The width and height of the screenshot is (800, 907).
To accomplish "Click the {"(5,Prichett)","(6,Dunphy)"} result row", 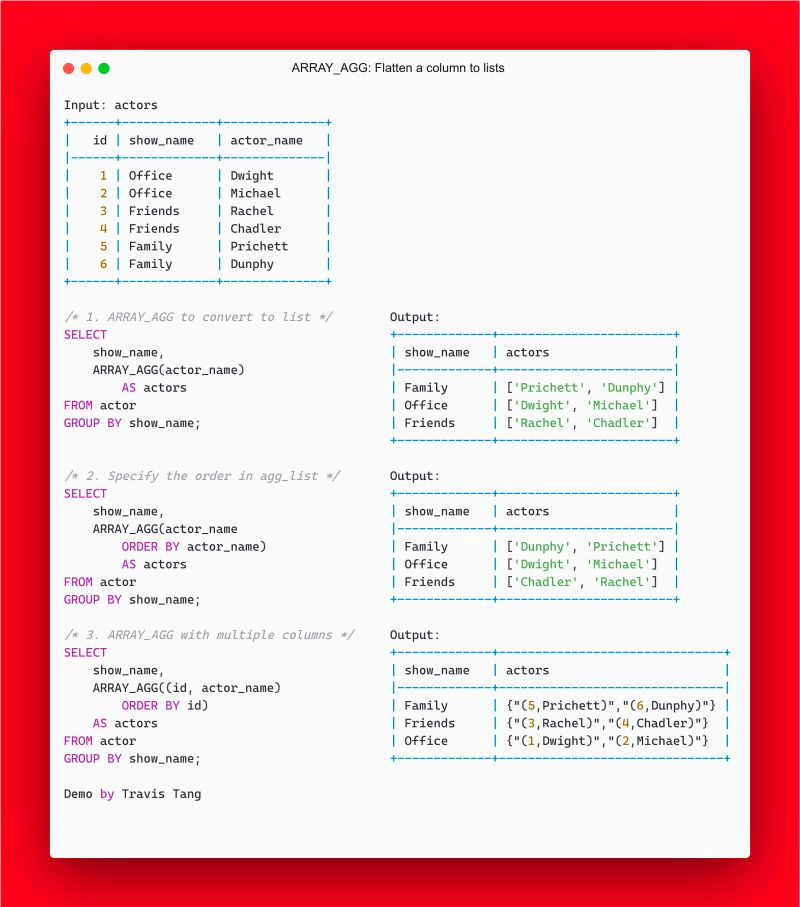I will point(611,706).
